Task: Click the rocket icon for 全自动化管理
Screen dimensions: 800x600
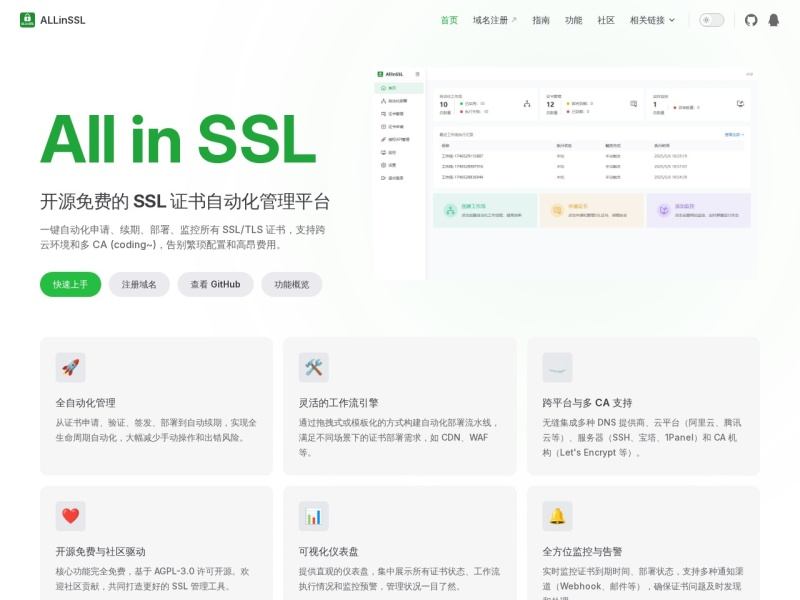Action: click(70, 367)
